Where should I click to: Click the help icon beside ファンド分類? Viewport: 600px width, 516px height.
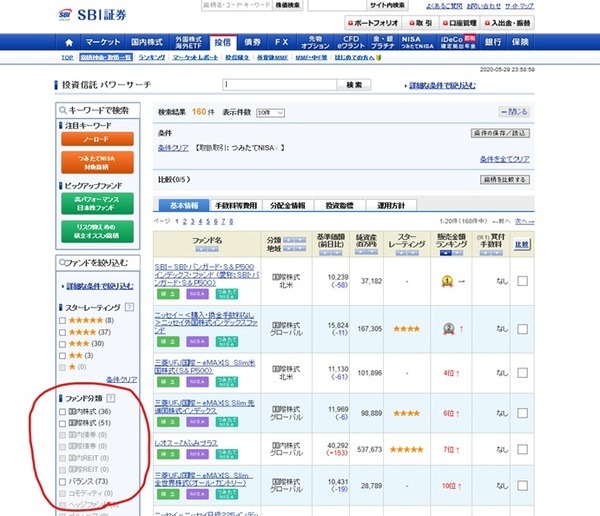pos(111,398)
